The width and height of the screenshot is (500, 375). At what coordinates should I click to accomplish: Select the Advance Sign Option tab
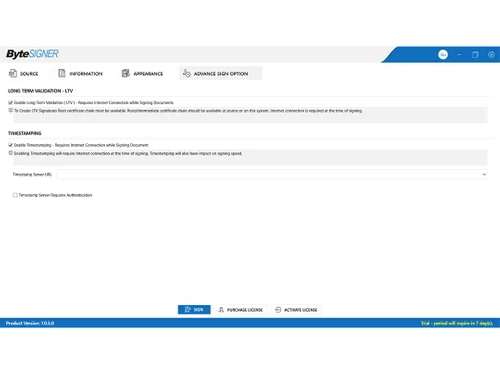click(220, 73)
